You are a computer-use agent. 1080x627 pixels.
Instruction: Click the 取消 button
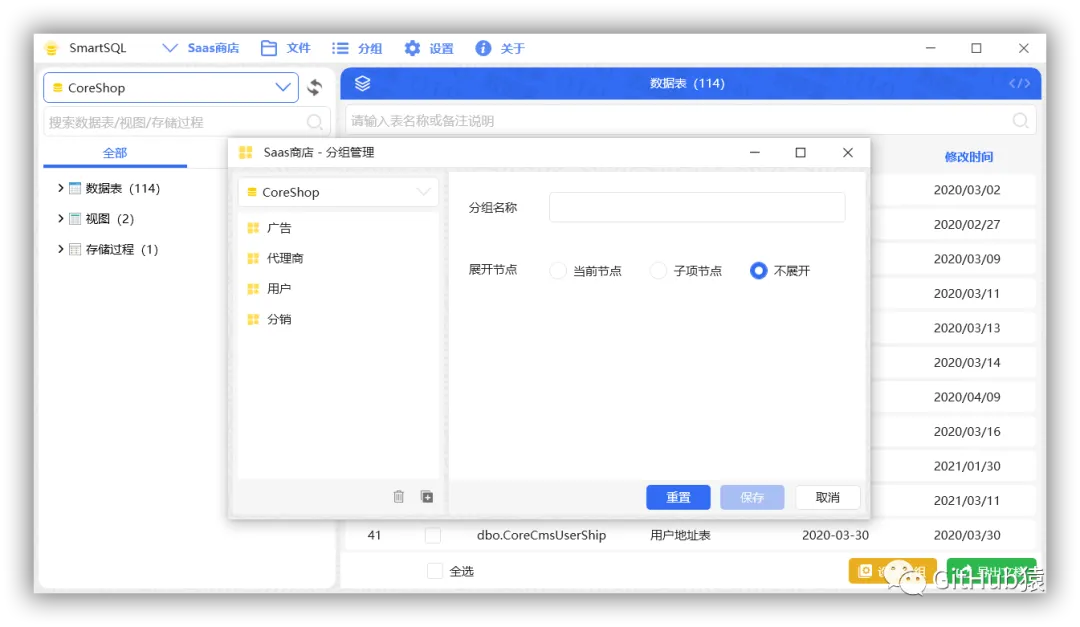828,497
